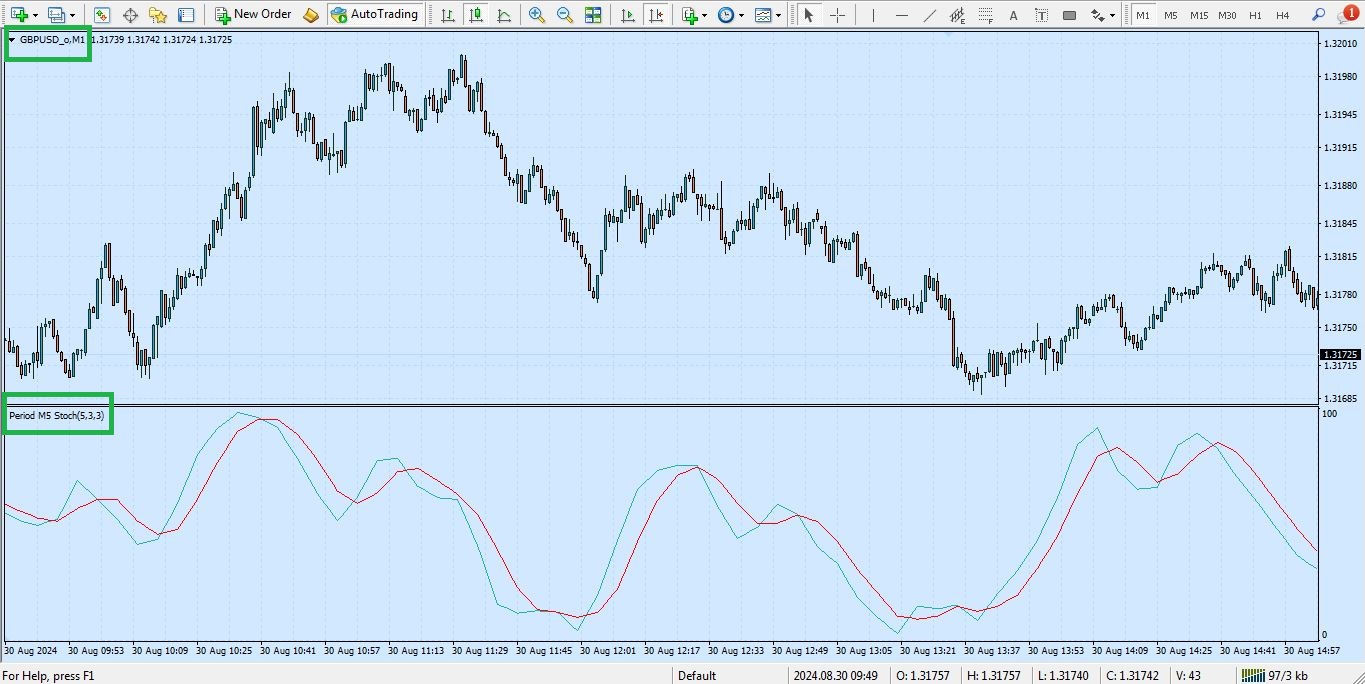Open the Data Window crosshair icon
Viewport: 1365px width, 684px height.
[x=130, y=15]
